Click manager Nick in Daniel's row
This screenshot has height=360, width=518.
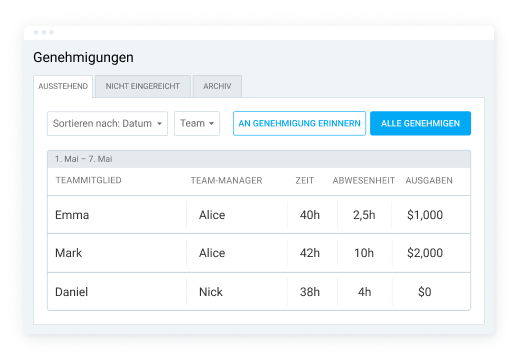tap(211, 292)
